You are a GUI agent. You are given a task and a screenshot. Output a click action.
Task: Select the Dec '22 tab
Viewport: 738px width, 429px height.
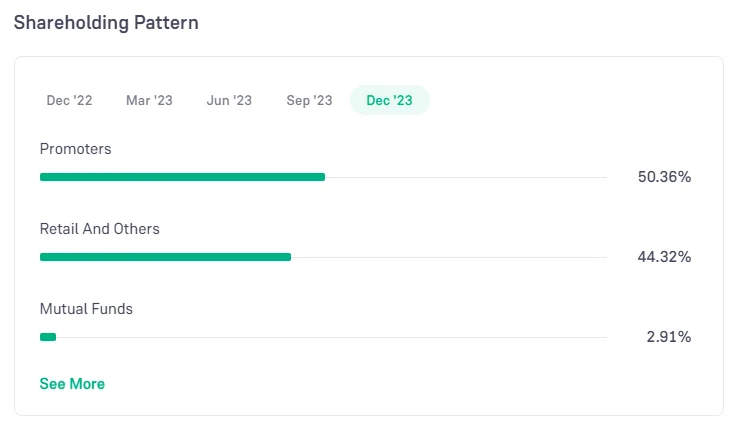click(69, 100)
